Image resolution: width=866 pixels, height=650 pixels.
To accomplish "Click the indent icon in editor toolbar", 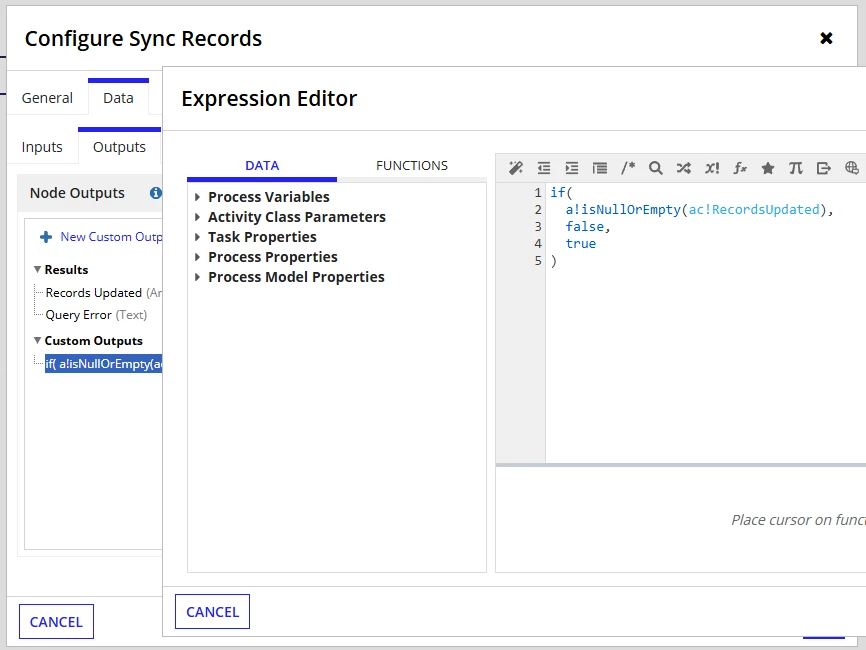I will tap(572, 168).
